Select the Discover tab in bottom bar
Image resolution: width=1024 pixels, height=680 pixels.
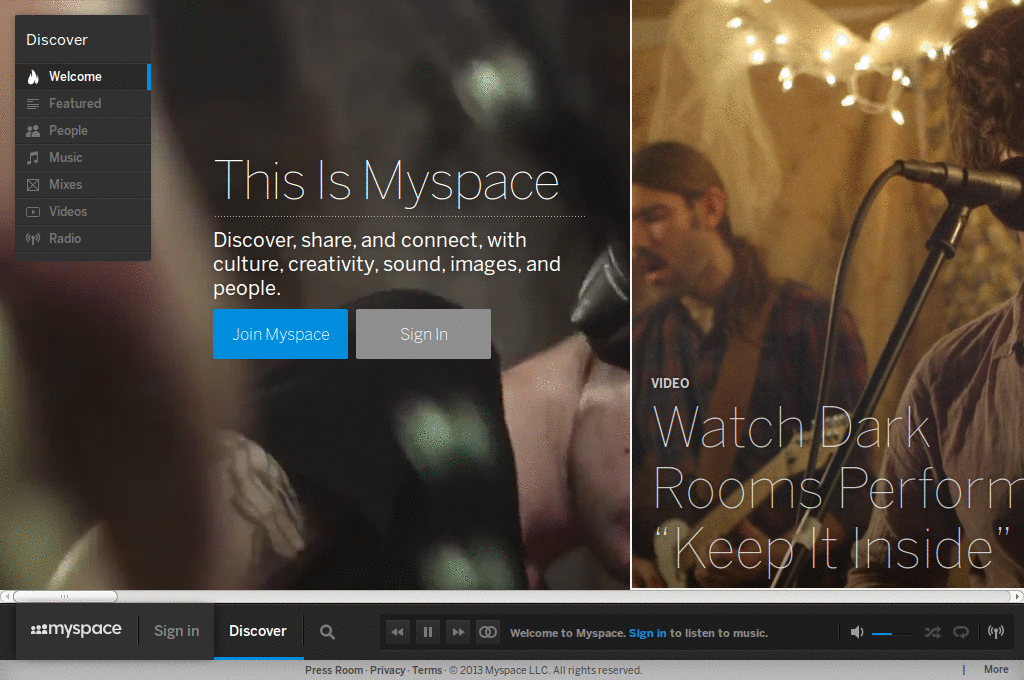click(x=258, y=631)
